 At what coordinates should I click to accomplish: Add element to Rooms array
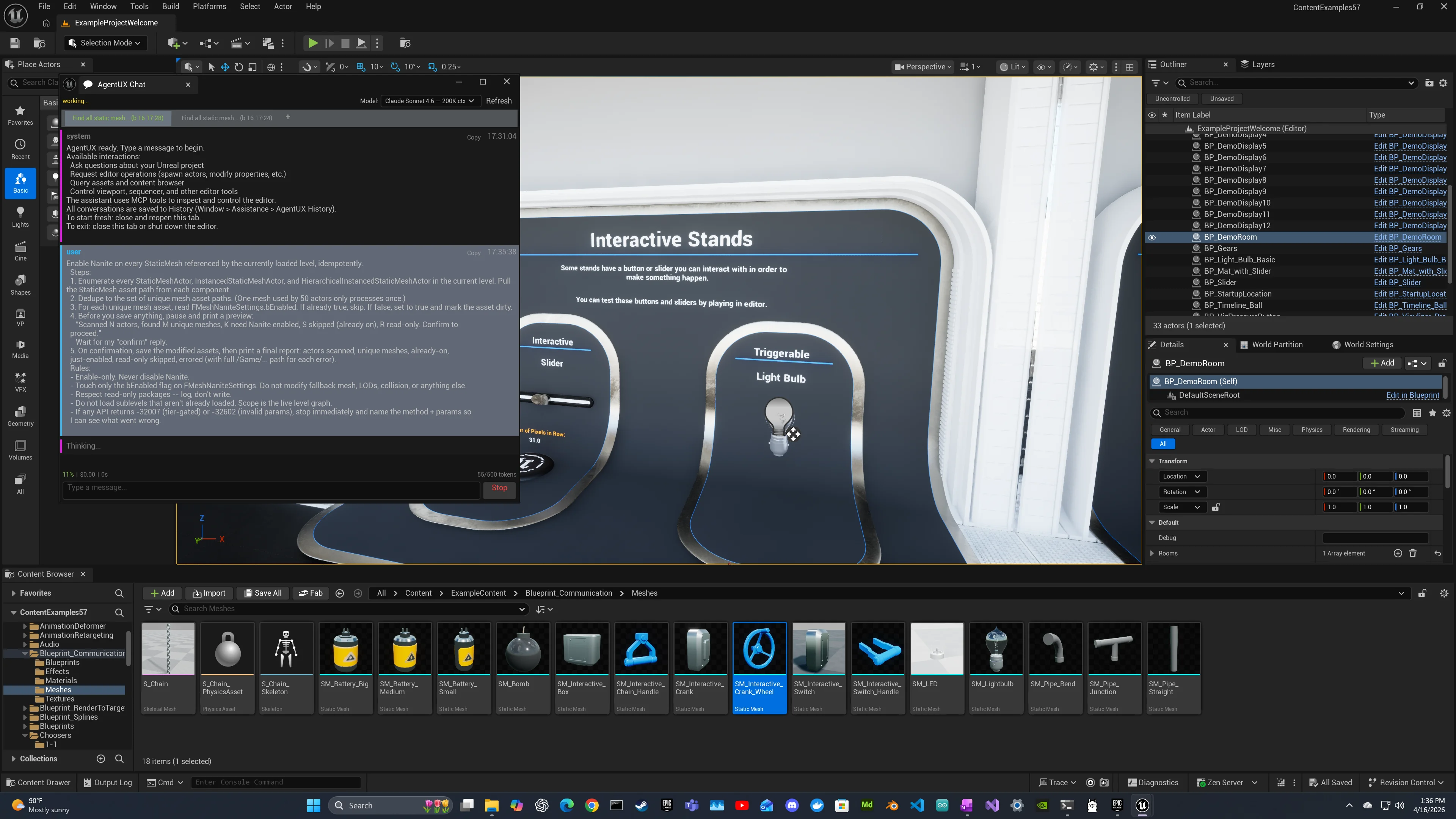coord(1398,553)
